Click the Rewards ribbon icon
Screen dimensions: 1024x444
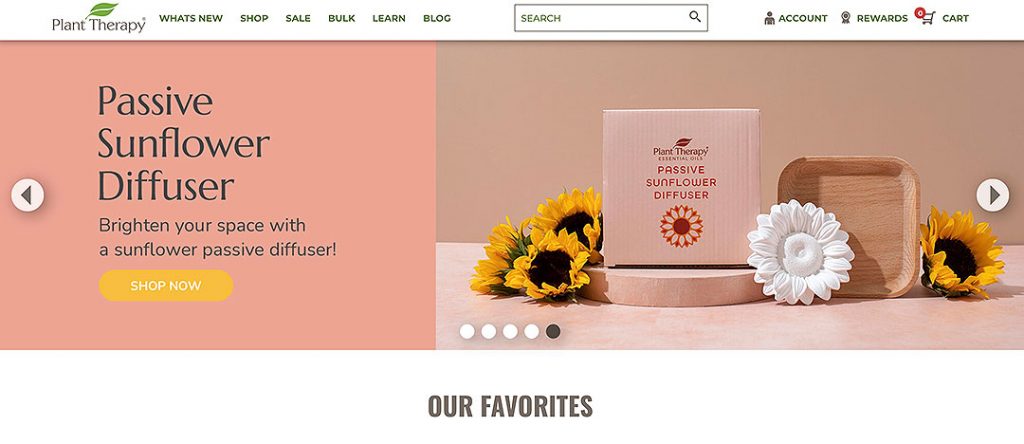pos(846,18)
